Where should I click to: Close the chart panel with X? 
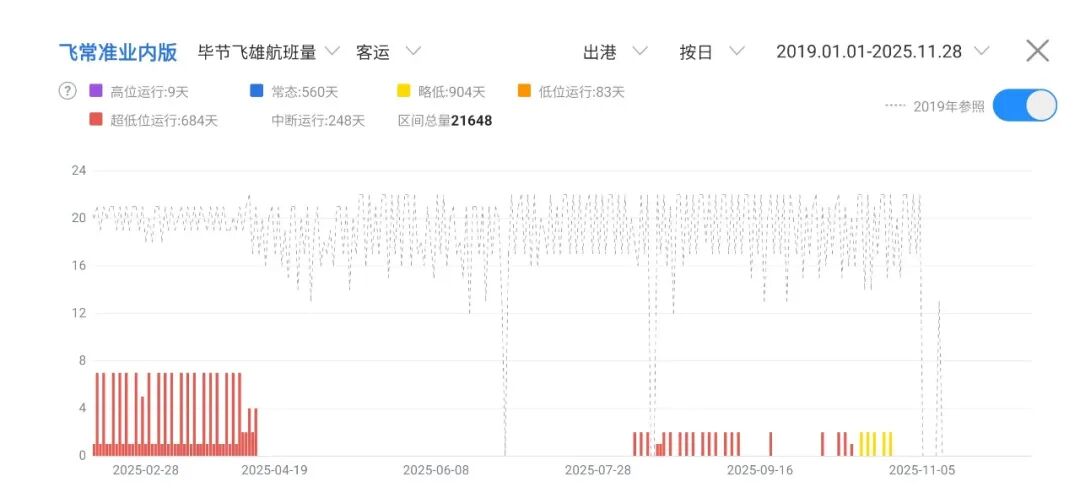1037,51
